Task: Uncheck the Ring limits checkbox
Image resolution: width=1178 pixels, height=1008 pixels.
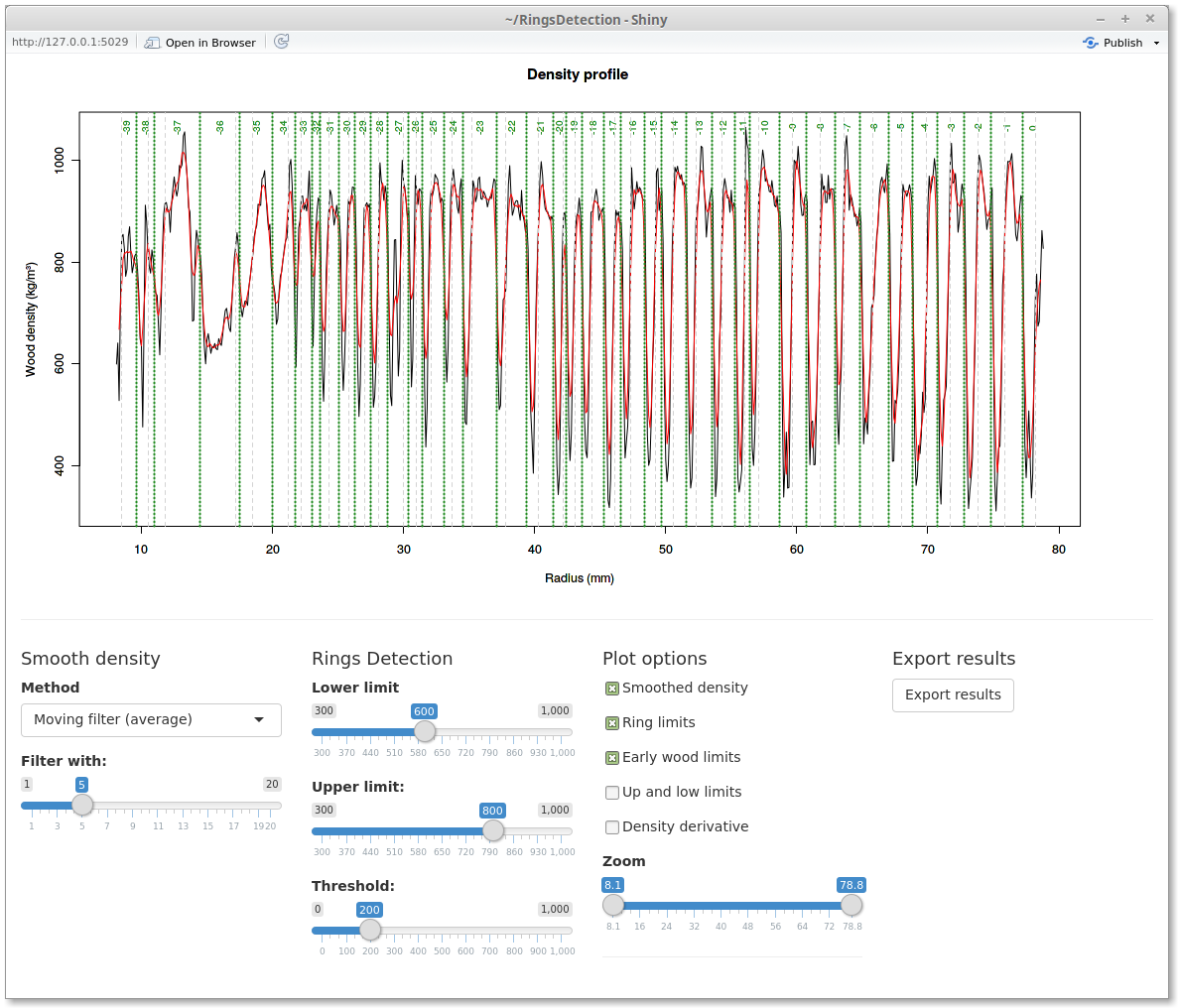Action: click(x=612, y=722)
